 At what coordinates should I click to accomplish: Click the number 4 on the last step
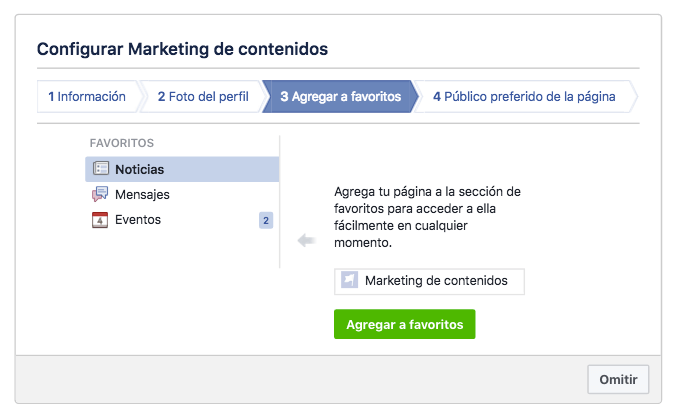437,97
